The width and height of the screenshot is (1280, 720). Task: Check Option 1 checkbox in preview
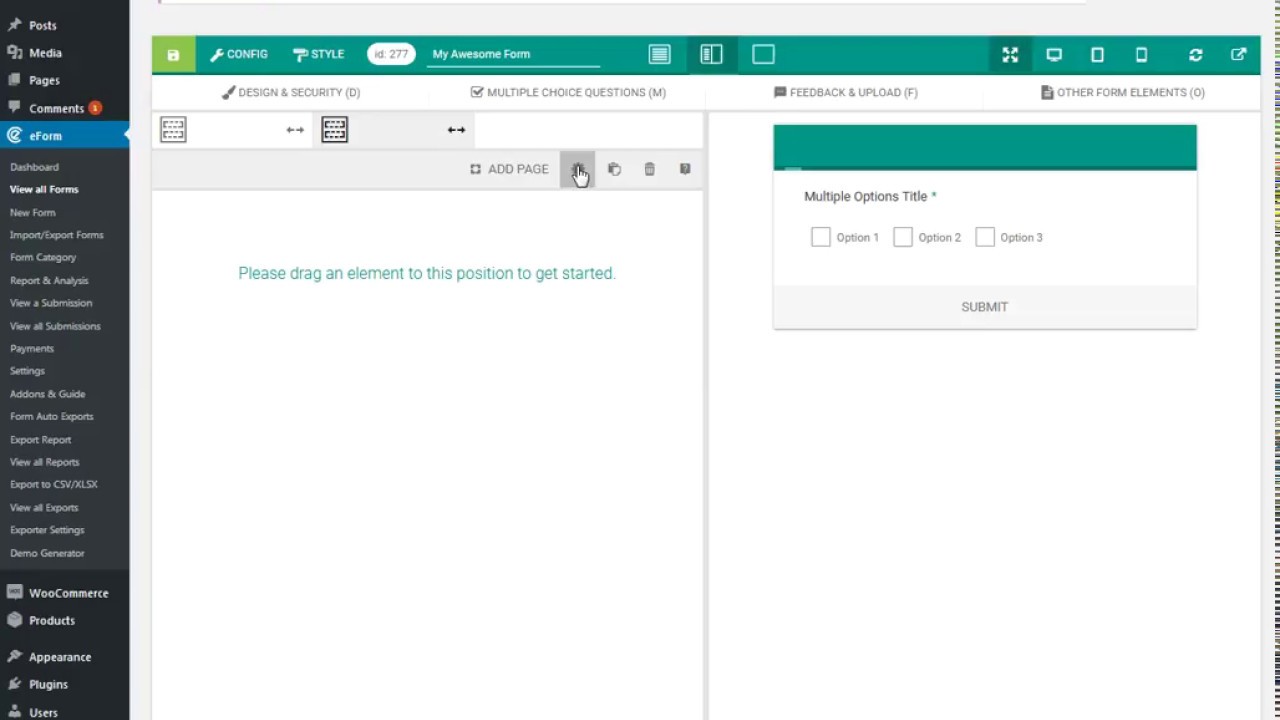pyautogui.click(x=821, y=237)
